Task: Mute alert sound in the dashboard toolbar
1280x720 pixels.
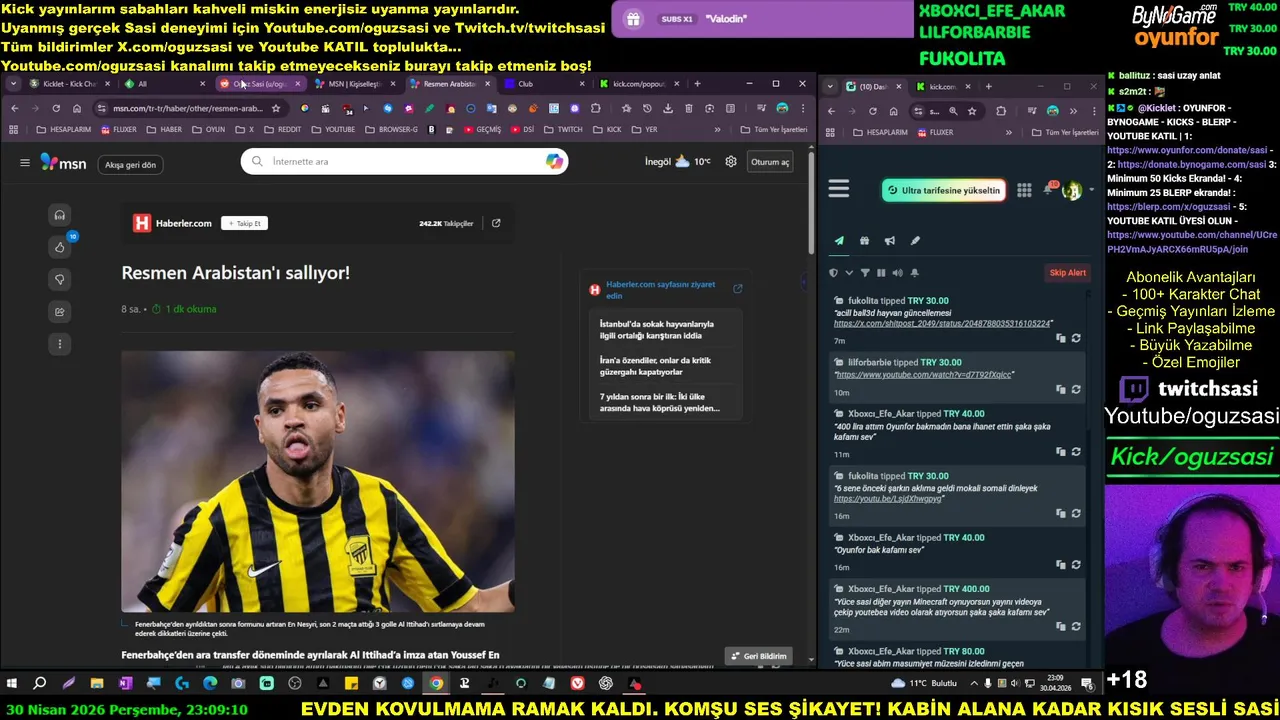Action: [897, 272]
